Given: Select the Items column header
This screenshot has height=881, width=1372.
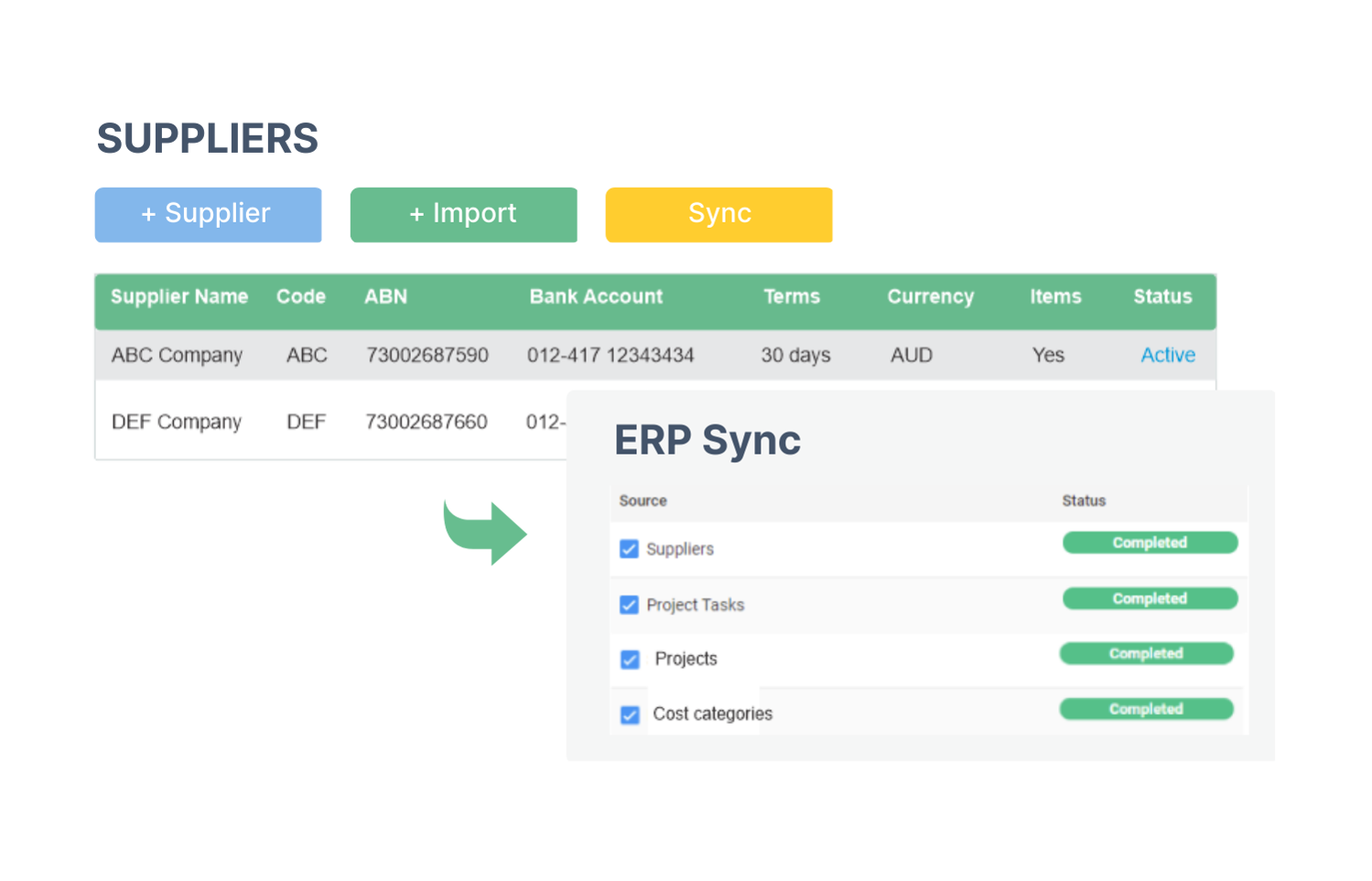Looking at the screenshot, I should coord(1055,296).
